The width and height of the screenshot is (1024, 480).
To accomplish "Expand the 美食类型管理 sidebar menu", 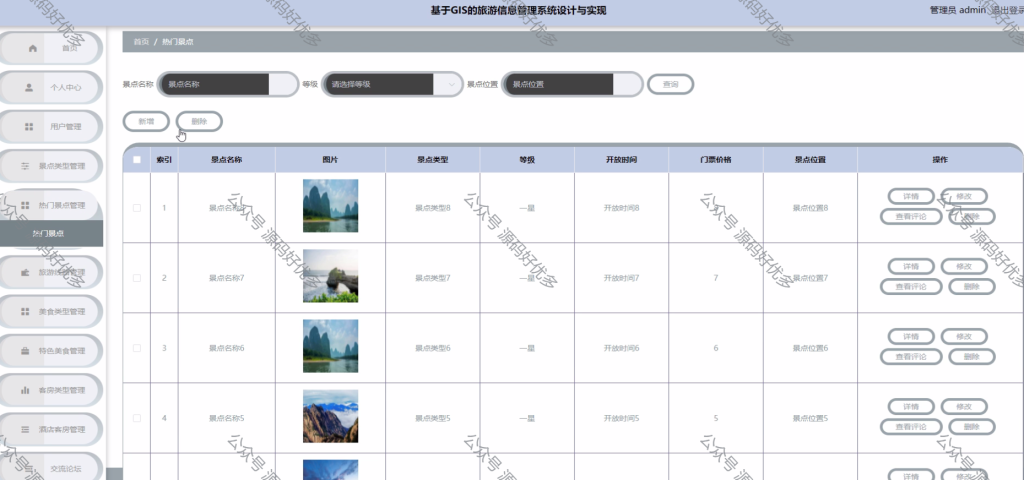I will click(x=52, y=312).
